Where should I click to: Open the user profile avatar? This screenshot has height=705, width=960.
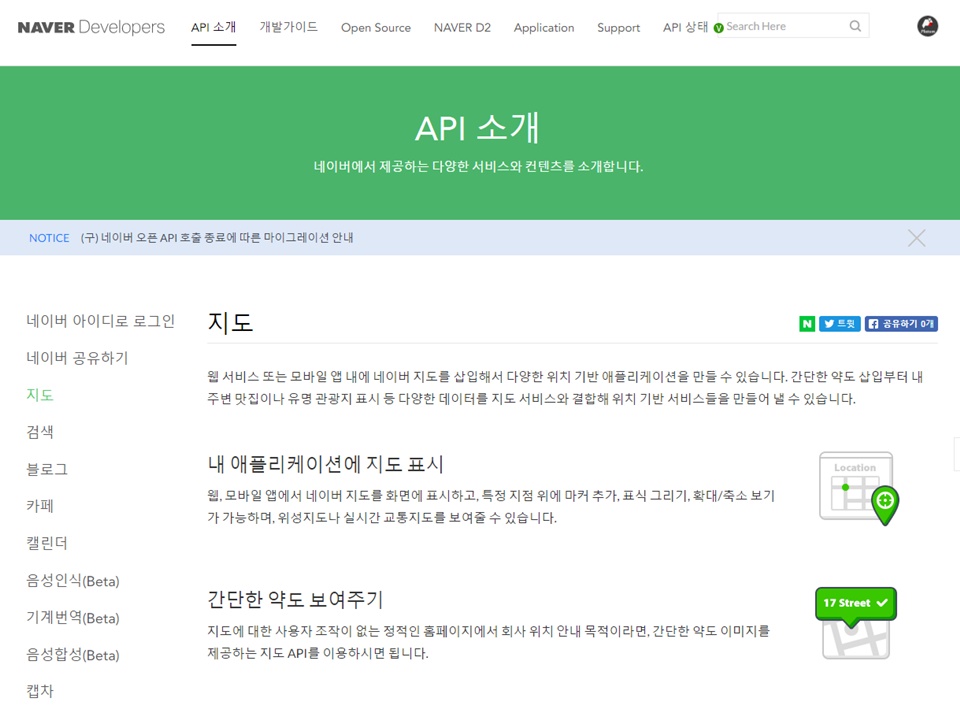927,27
